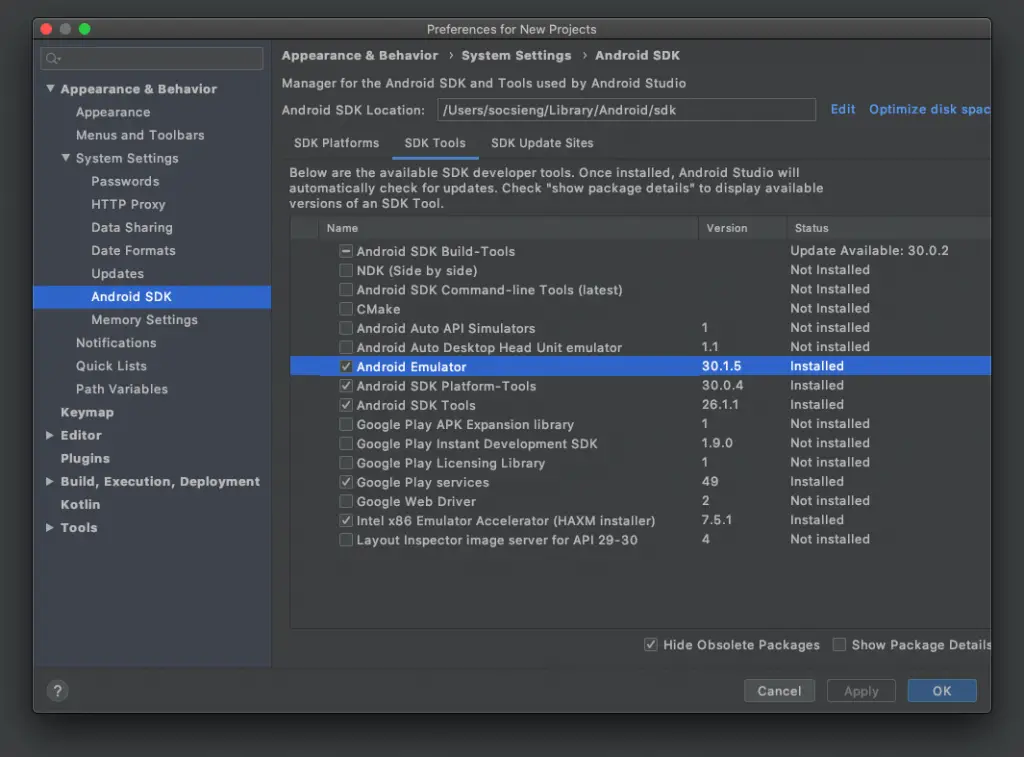Viewport: 1024px width, 757px height.
Task: Check Google Play Licensing Library box
Action: tap(345, 463)
